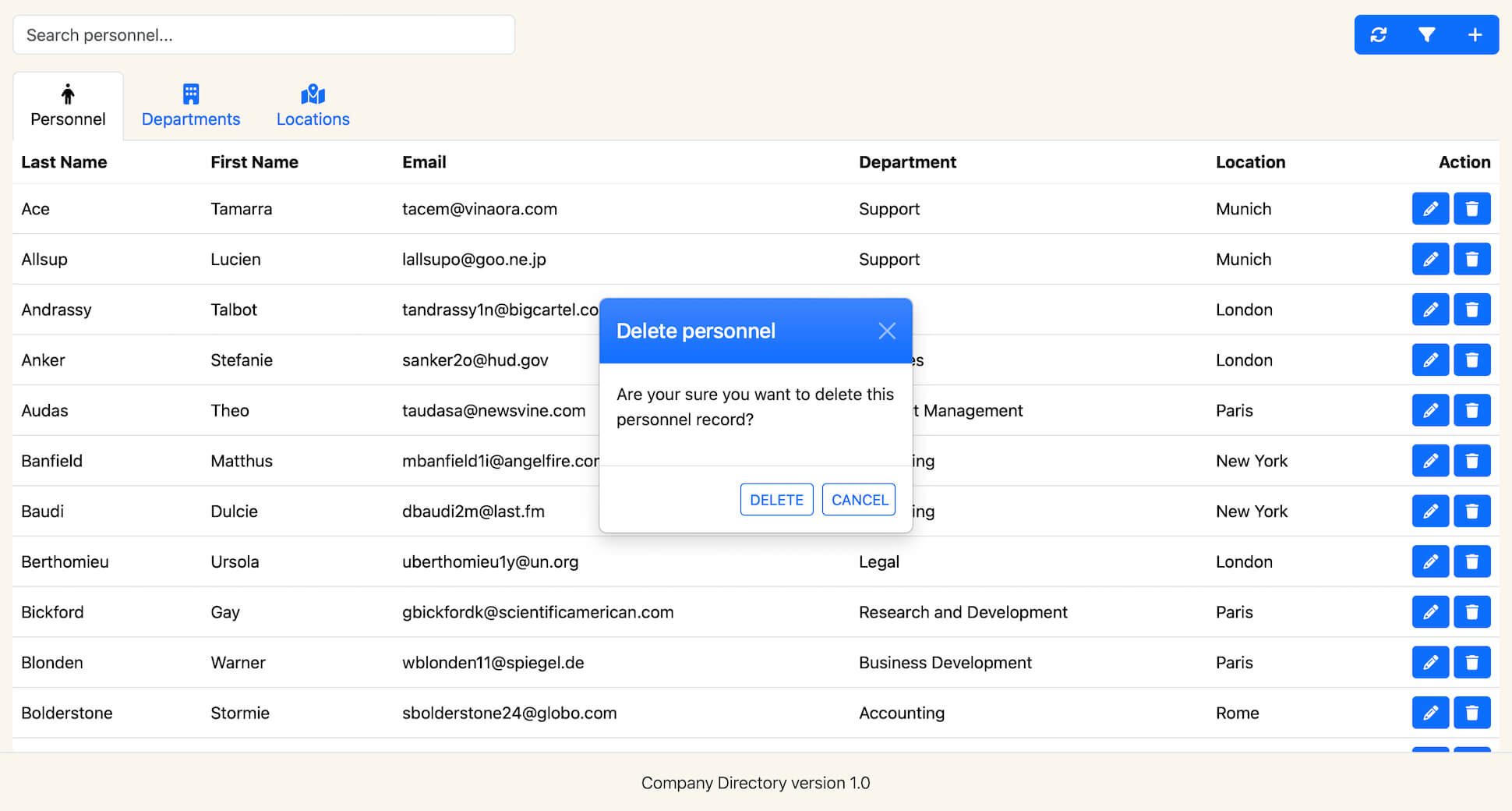Click the plus icon to add a record
The height and width of the screenshot is (811, 1512).
tap(1475, 35)
